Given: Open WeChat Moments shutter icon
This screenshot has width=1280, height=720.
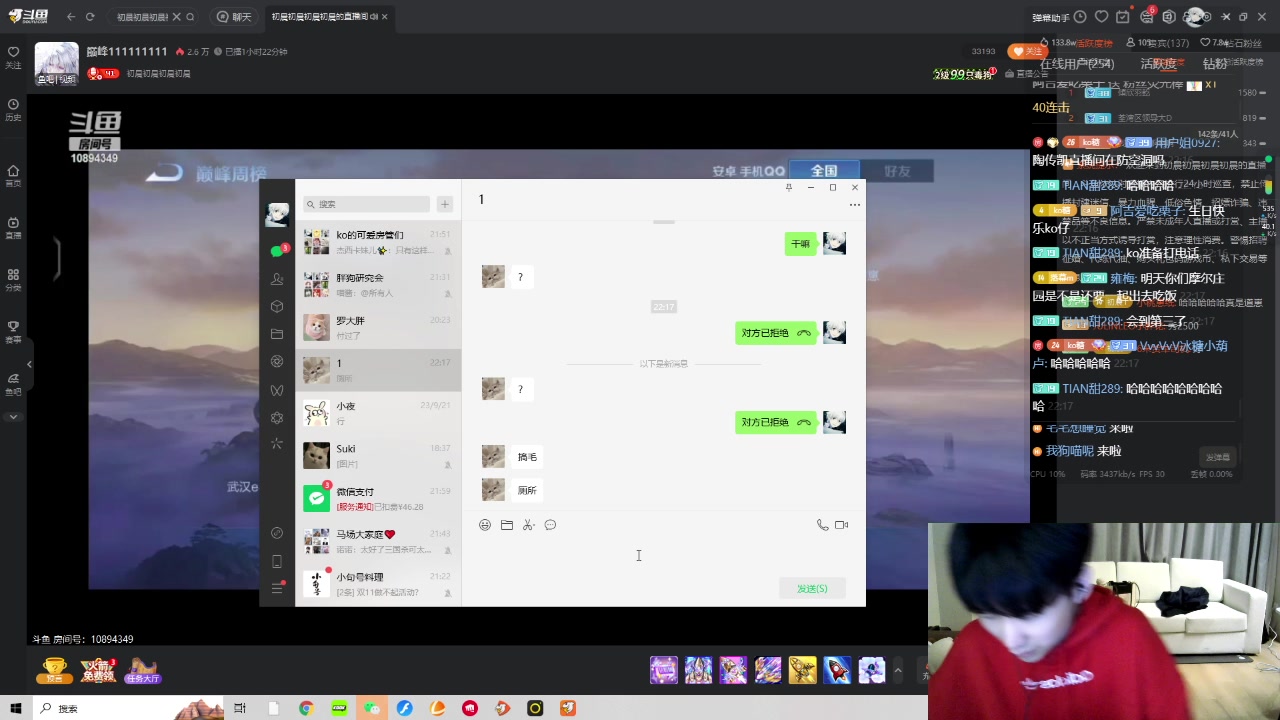Looking at the screenshot, I should point(277,361).
